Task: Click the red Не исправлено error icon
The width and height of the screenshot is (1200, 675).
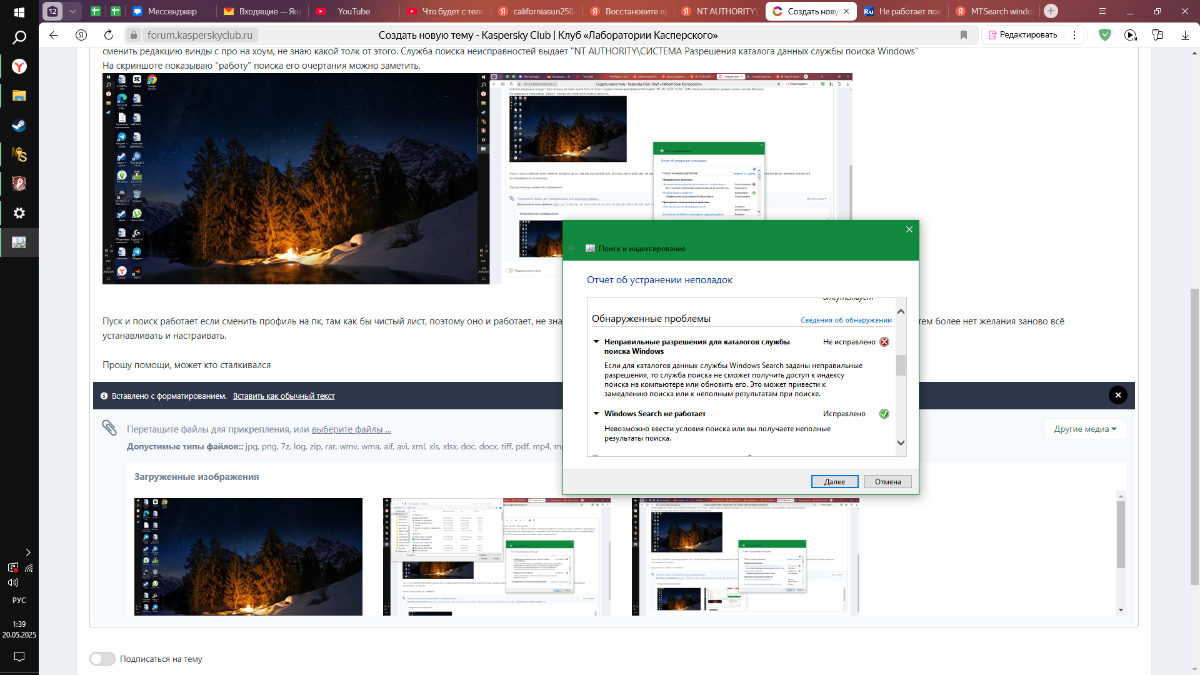Action: (x=884, y=342)
